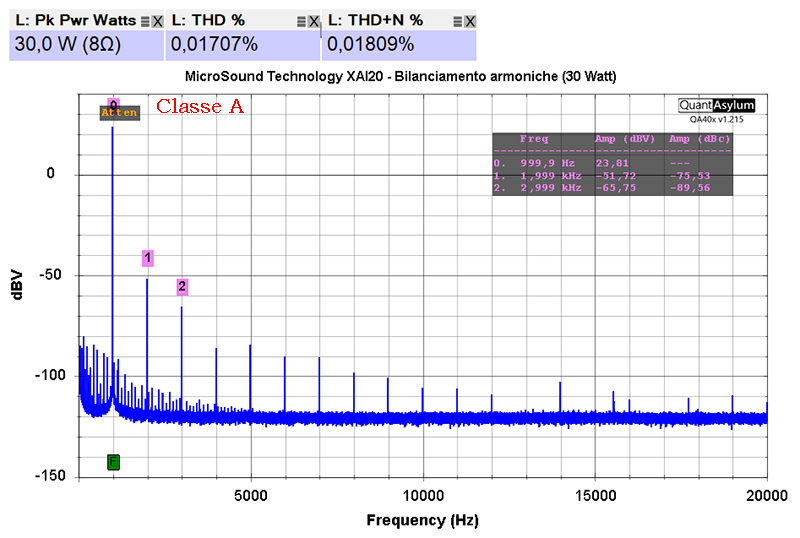
Task: Click the L: Pk Pwr Watts title
Action: 76,20
